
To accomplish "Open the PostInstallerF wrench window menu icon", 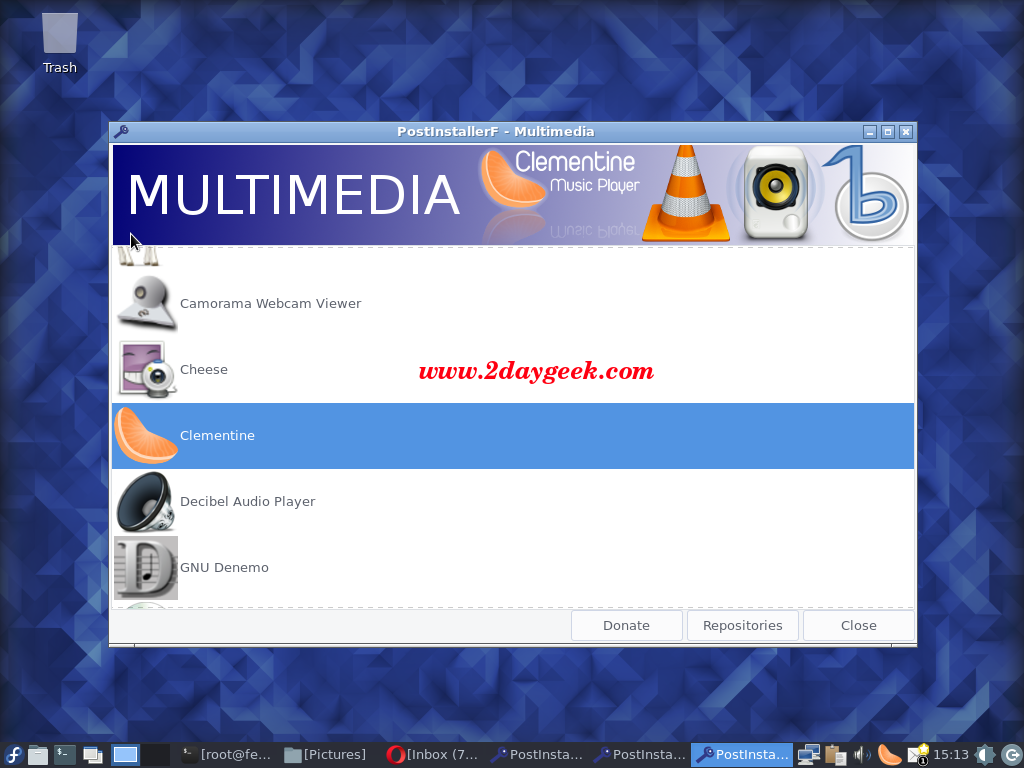I will pyautogui.click(x=121, y=132).
